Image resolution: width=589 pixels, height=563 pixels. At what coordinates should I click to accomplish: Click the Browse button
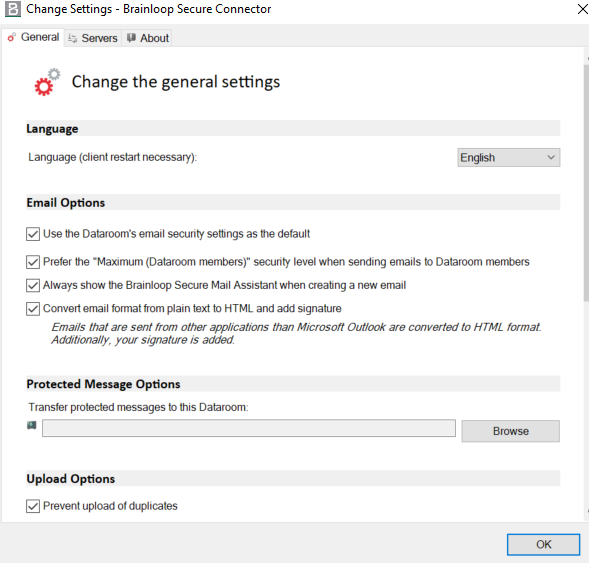pyautogui.click(x=510, y=431)
